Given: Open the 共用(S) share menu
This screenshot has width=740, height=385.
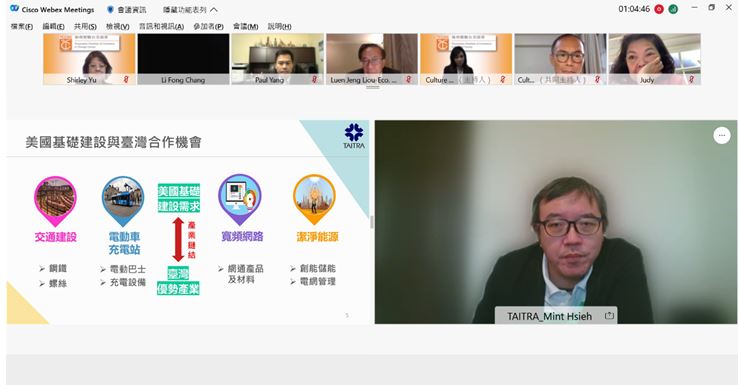Looking at the screenshot, I should coord(85,26).
